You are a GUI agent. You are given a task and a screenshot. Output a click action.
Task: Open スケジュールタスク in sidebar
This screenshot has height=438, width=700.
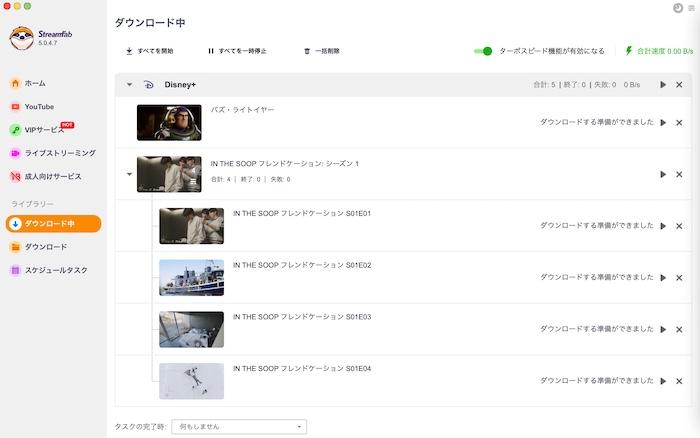pos(49,270)
